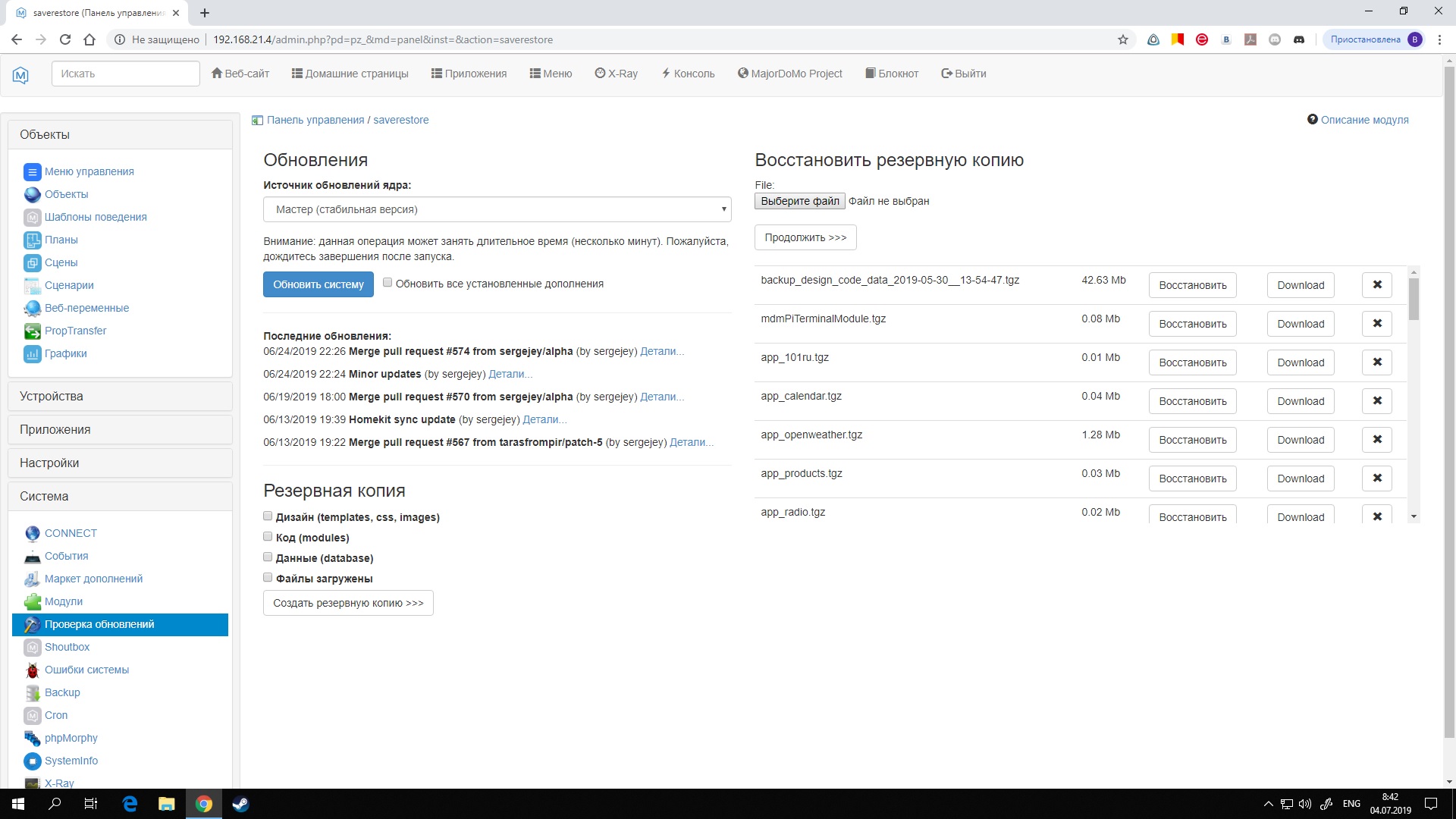Click the phpMorphy sidebar icon
The height and width of the screenshot is (819, 1456).
[32, 739]
